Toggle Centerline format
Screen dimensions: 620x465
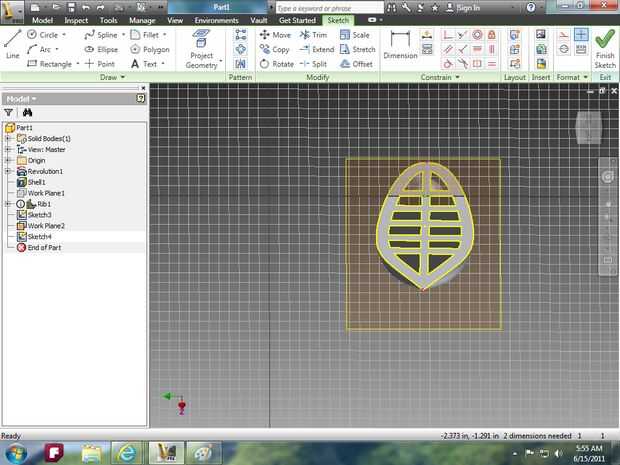click(x=564, y=49)
